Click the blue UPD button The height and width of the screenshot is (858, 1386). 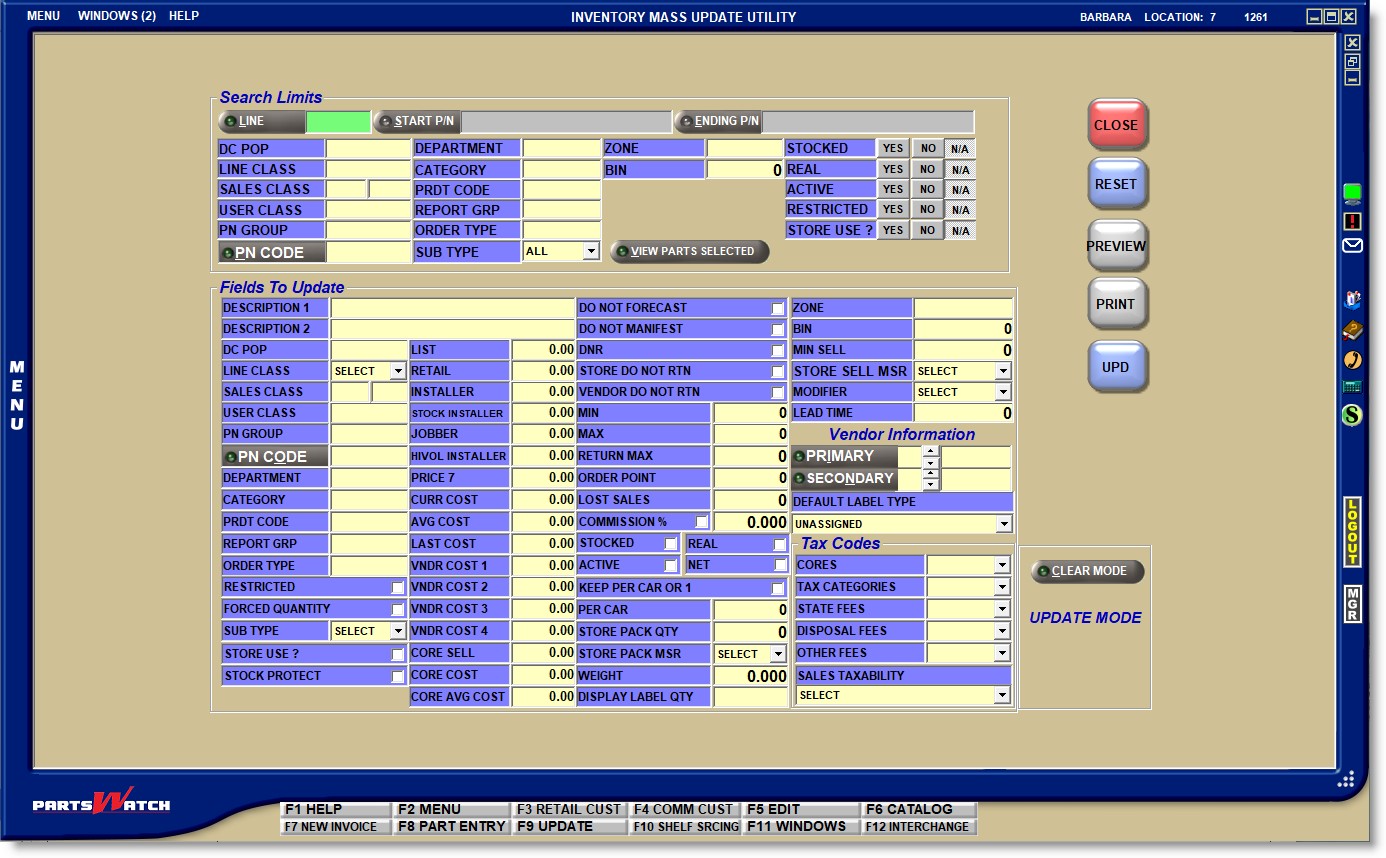click(x=1116, y=367)
